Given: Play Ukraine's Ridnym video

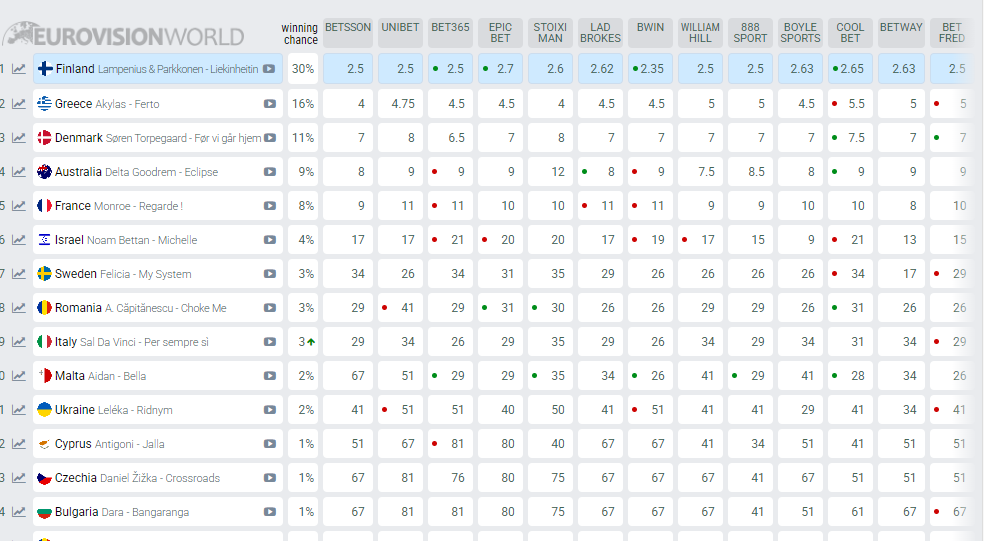Looking at the screenshot, I should [270, 410].
